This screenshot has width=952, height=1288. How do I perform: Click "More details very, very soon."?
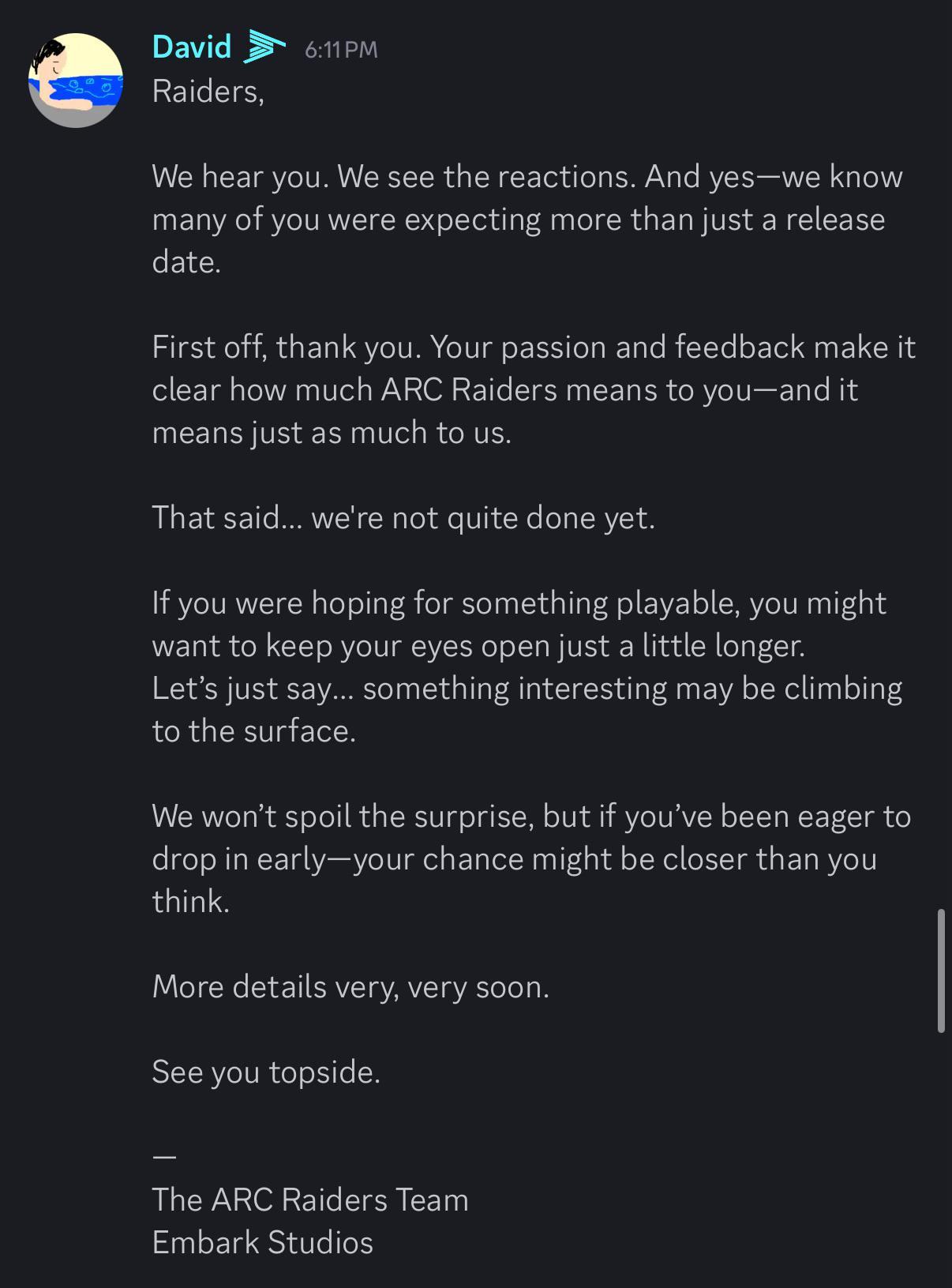coord(350,987)
